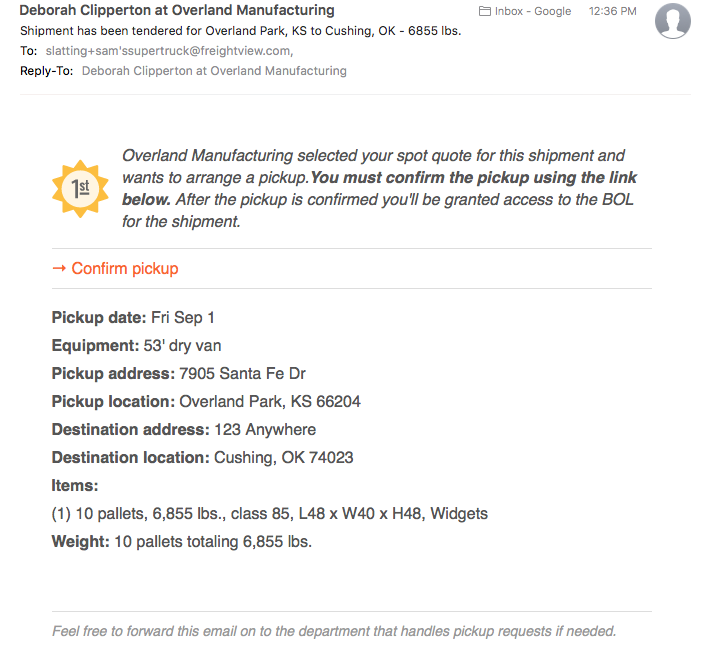Click the orange arrow beside Confirm pickup

coord(59,268)
